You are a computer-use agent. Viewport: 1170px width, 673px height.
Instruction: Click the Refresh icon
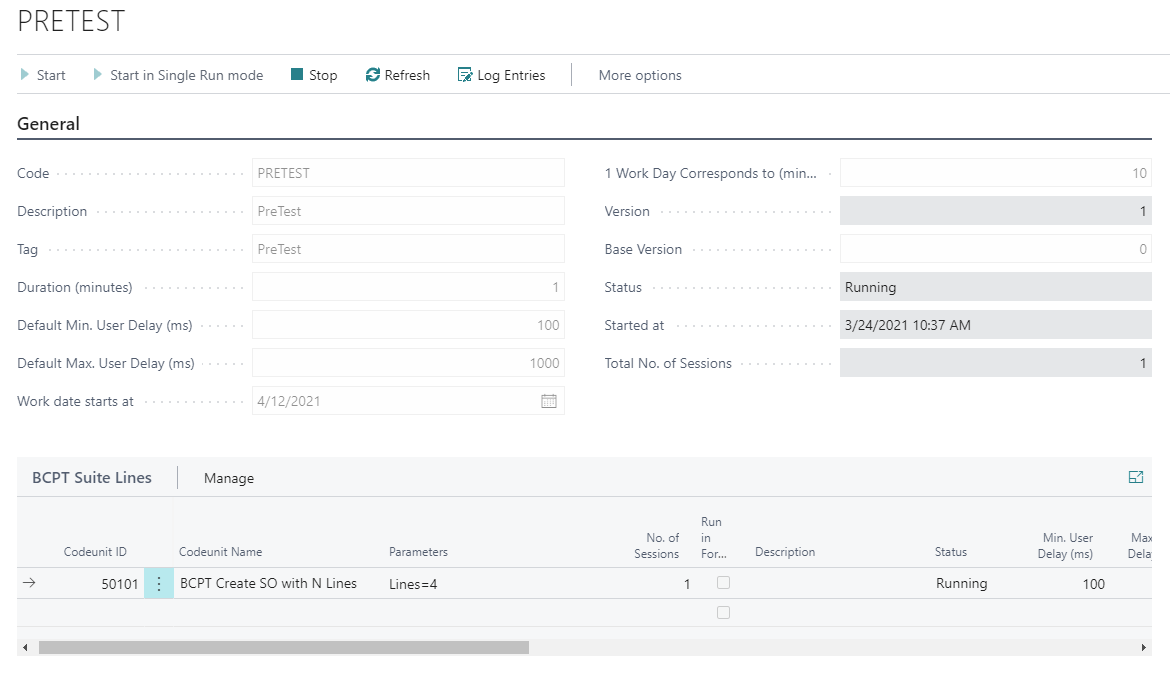[x=372, y=75]
